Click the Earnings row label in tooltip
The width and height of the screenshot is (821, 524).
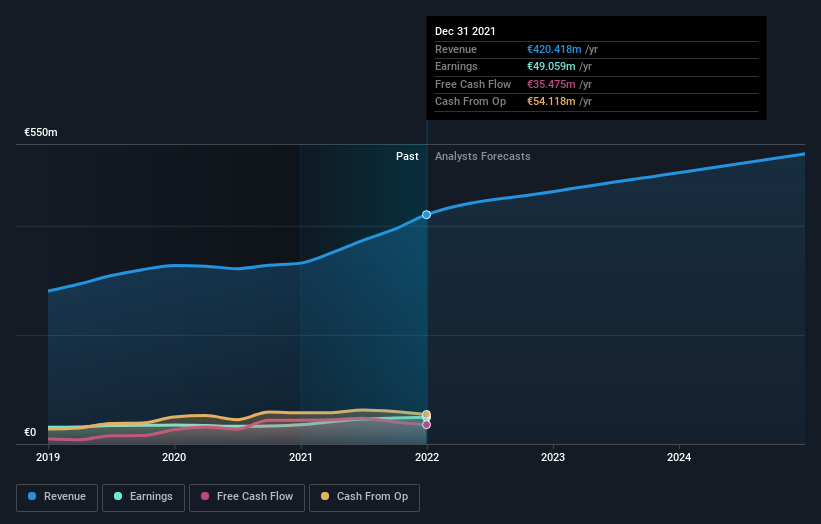[x=456, y=66]
